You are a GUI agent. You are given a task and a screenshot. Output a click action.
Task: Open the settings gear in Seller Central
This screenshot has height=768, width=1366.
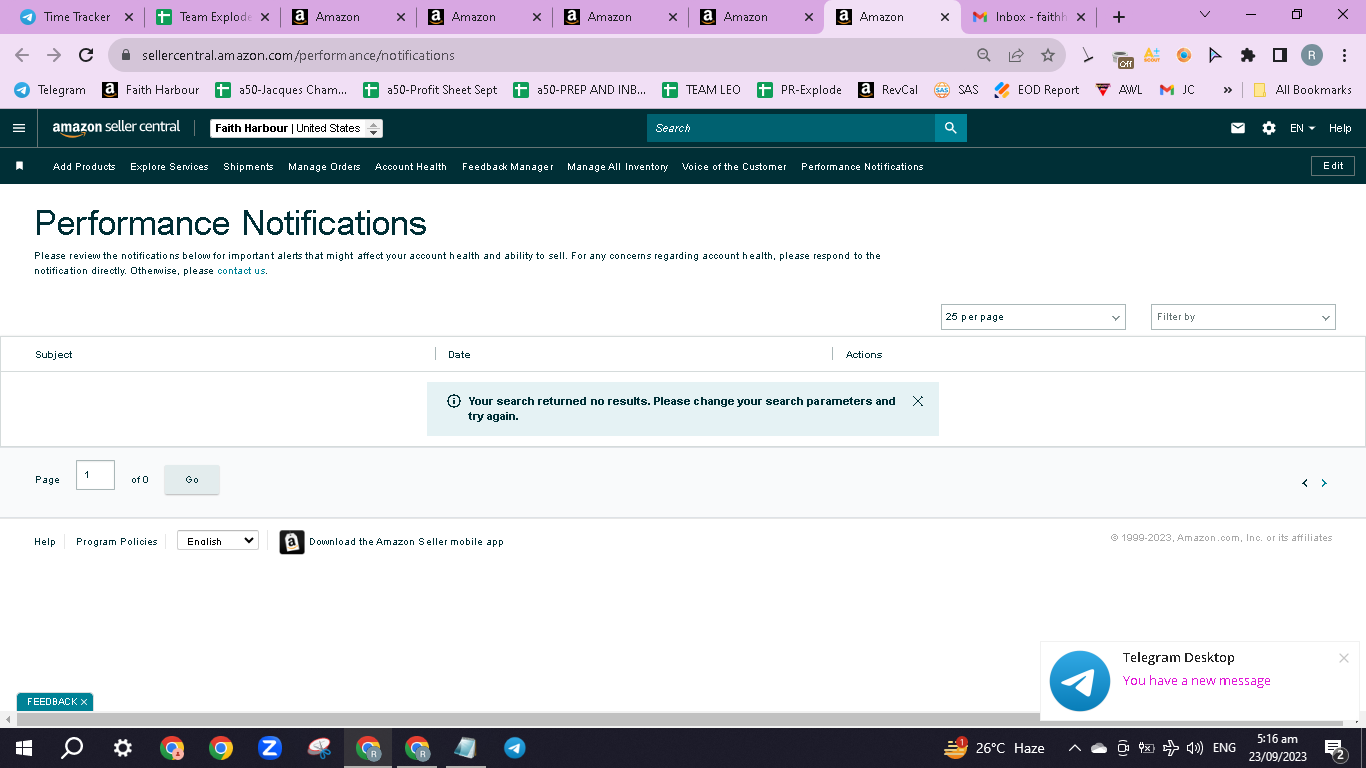(1269, 128)
